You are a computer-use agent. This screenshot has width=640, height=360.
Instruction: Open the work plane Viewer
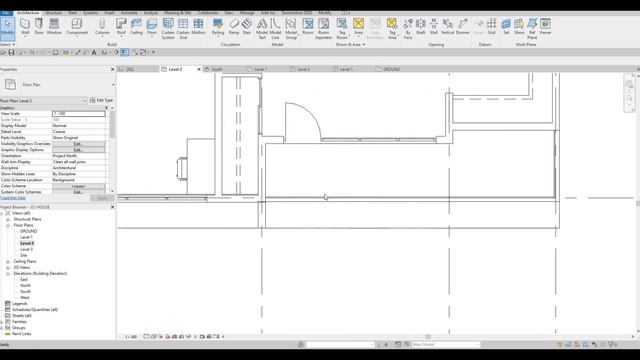545,27
